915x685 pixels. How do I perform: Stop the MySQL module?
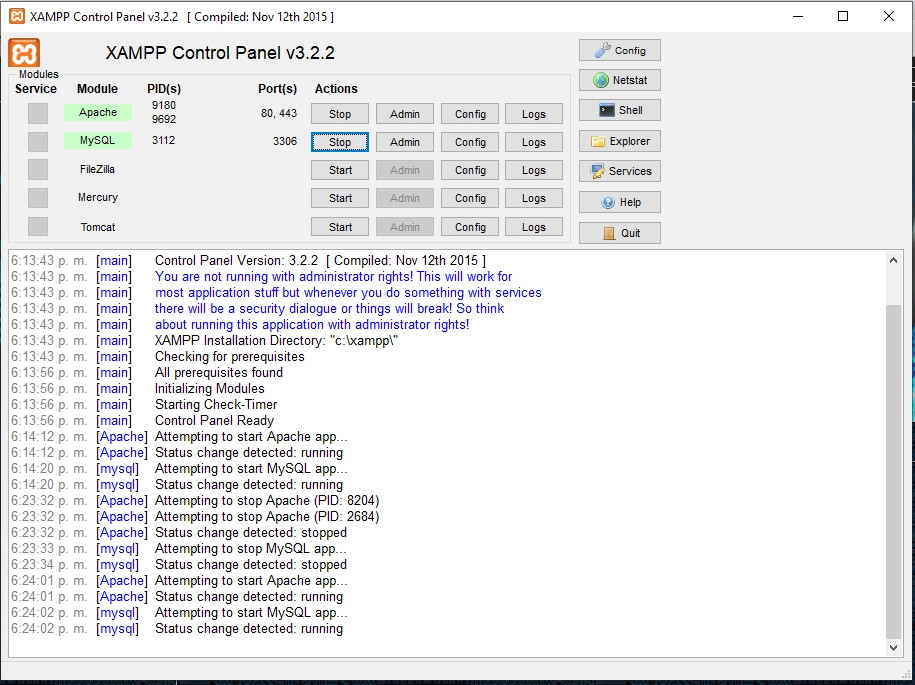[340, 142]
